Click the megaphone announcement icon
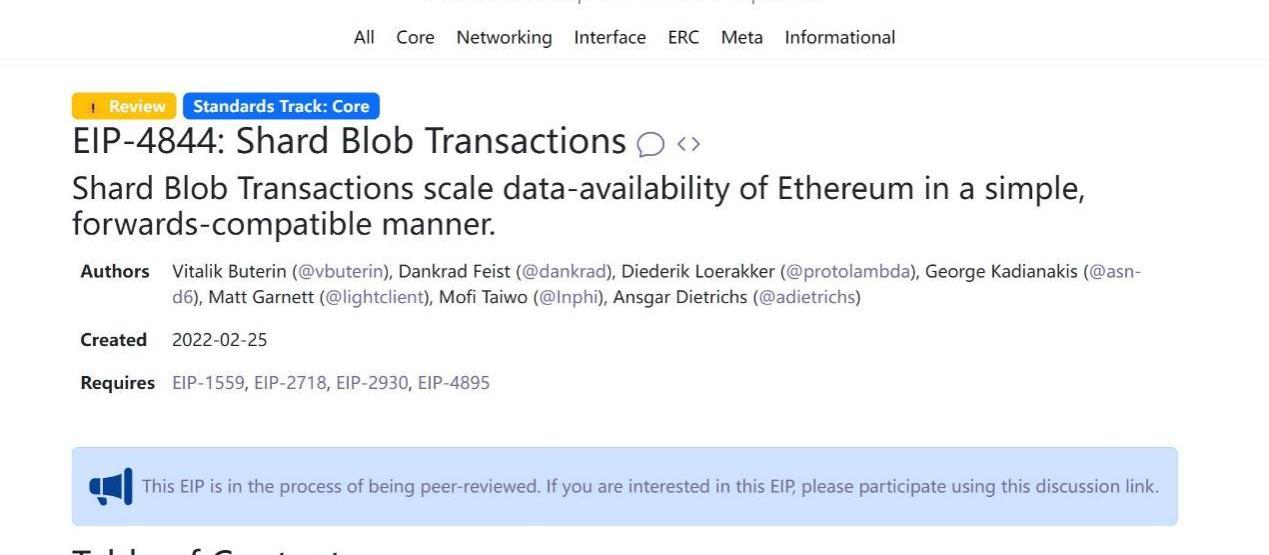This screenshot has width=1269, height=555. click(x=110, y=487)
